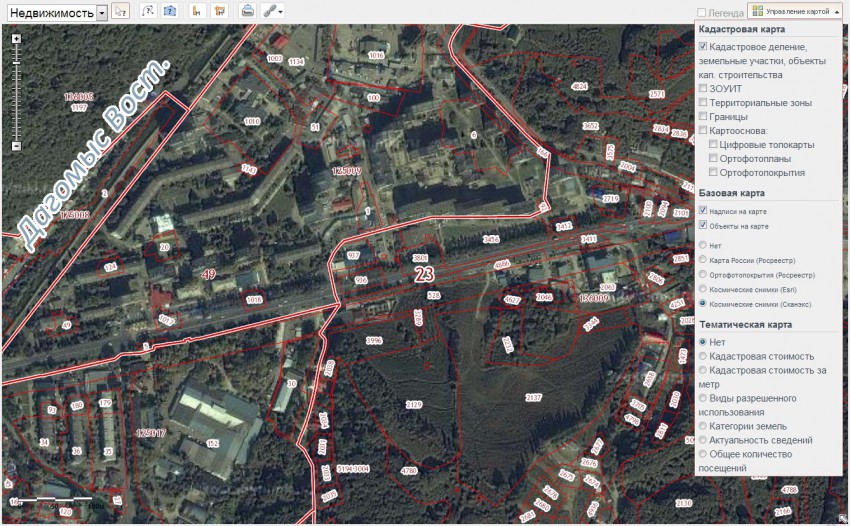Choose Категории земель thematic option
Image resolution: width=850 pixels, height=526 pixels.
pos(704,426)
